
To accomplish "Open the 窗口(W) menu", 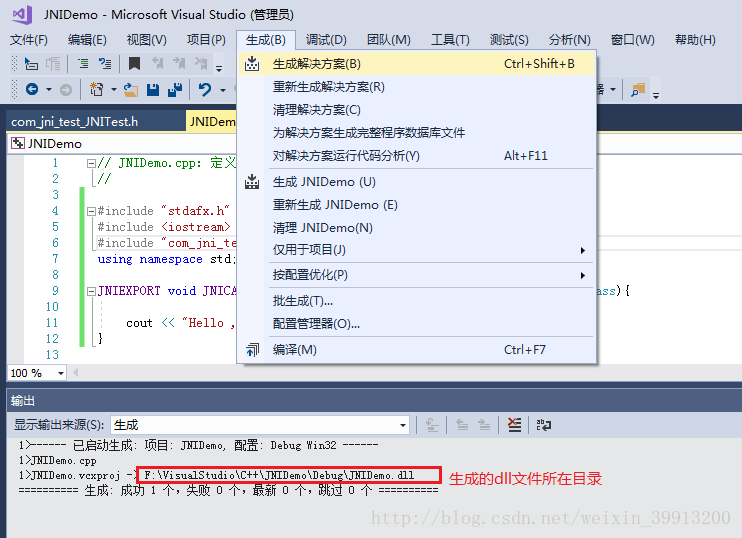I will (x=632, y=40).
